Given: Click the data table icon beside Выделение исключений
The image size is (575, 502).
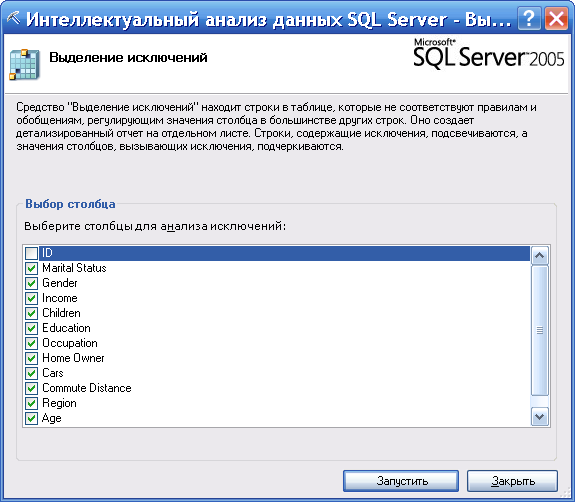Looking at the screenshot, I should (x=24, y=65).
